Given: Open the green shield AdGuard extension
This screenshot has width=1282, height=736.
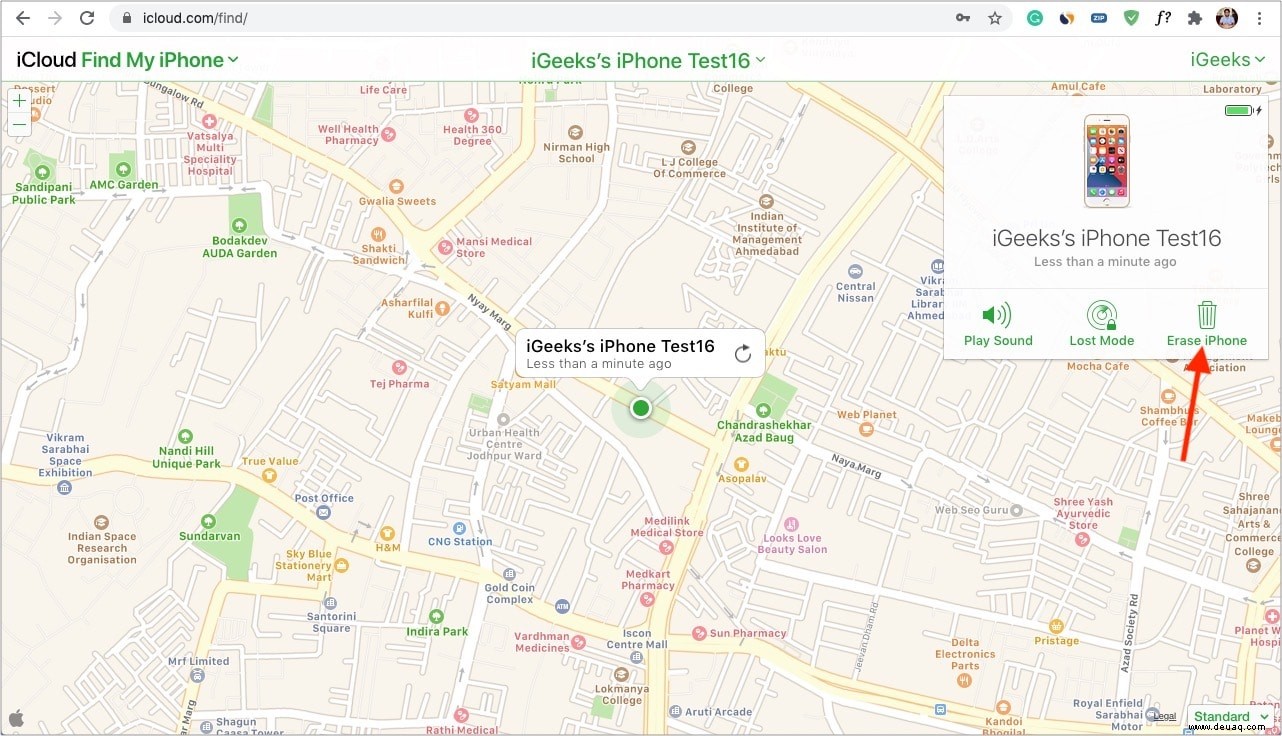Looking at the screenshot, I should point(1129,18).
